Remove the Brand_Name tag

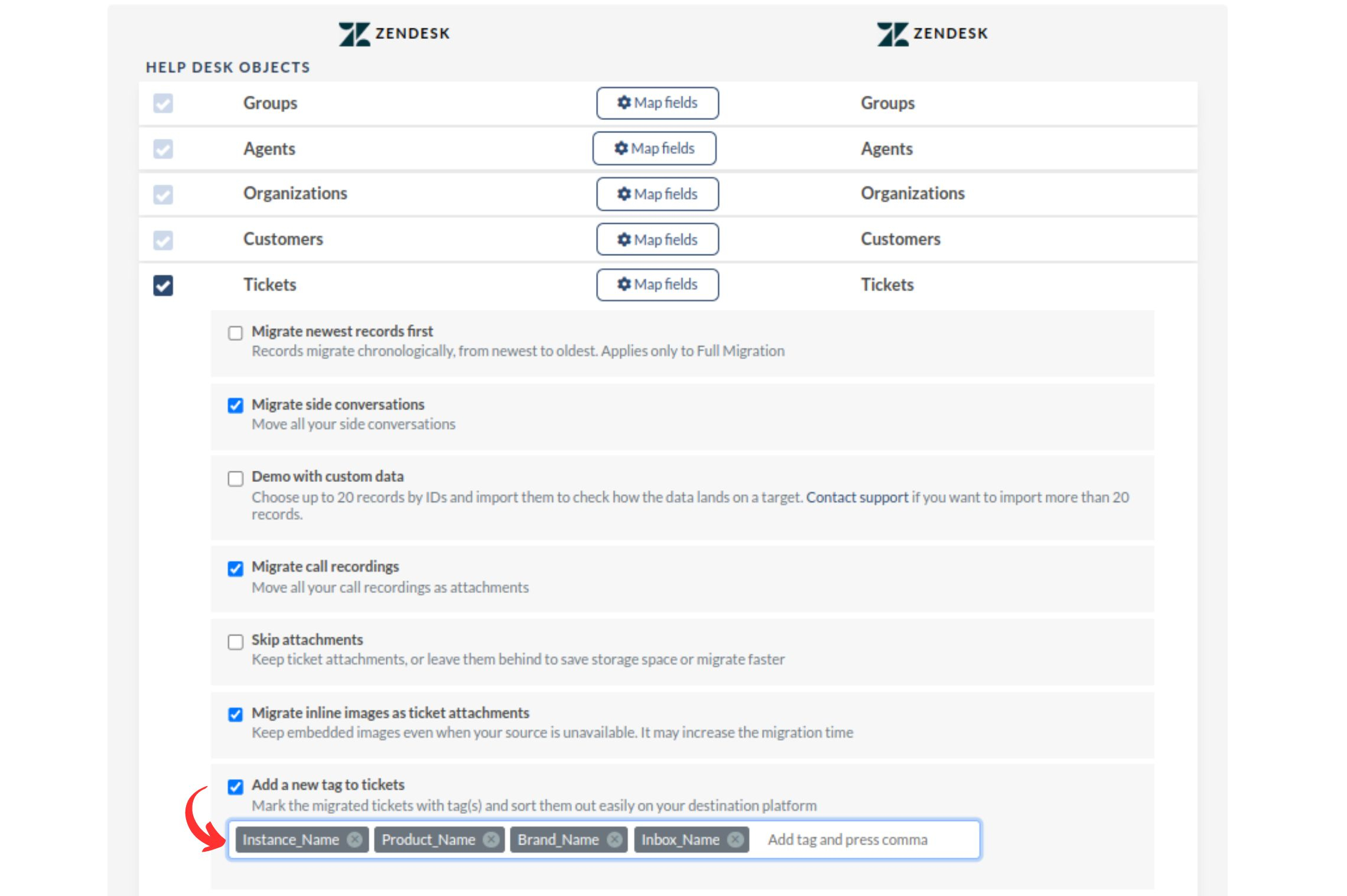614,839
